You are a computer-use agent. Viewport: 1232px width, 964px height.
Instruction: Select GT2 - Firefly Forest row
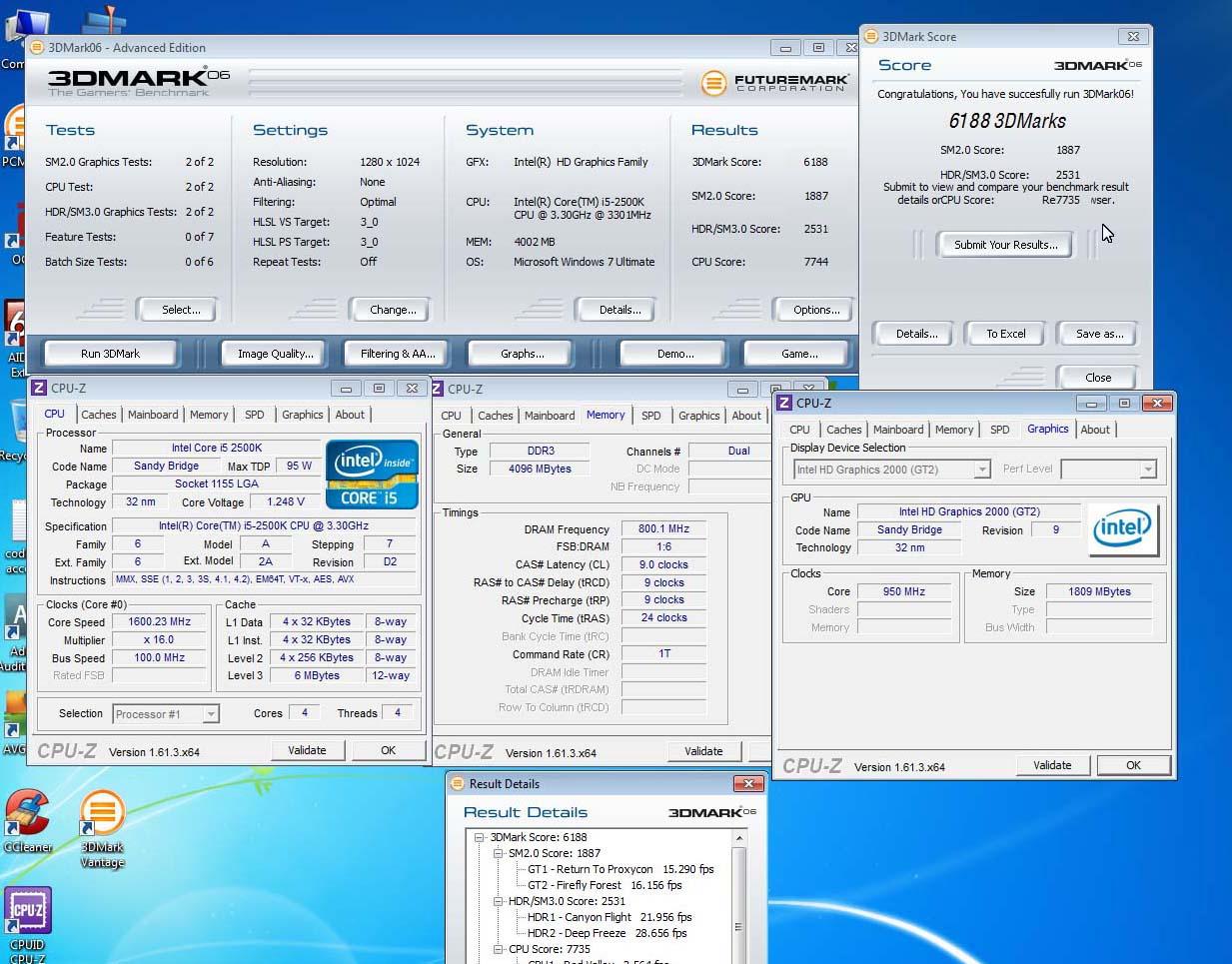605,885
